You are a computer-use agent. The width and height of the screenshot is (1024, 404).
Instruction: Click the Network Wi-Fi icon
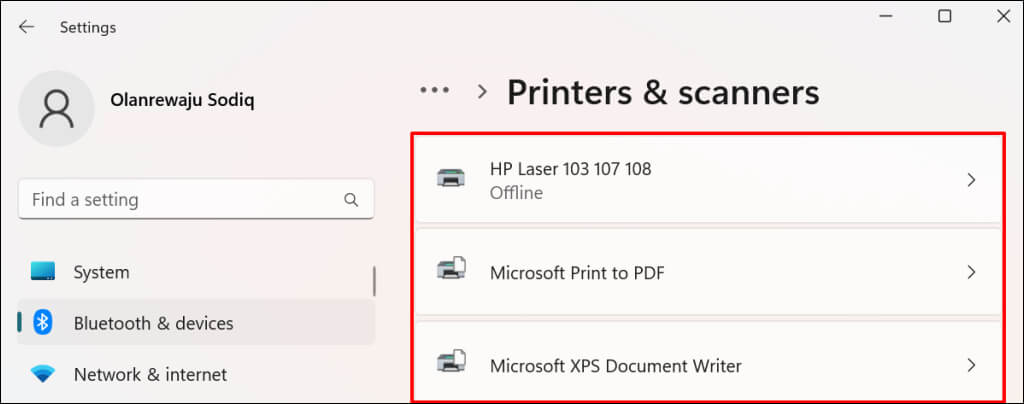[43, 374]
